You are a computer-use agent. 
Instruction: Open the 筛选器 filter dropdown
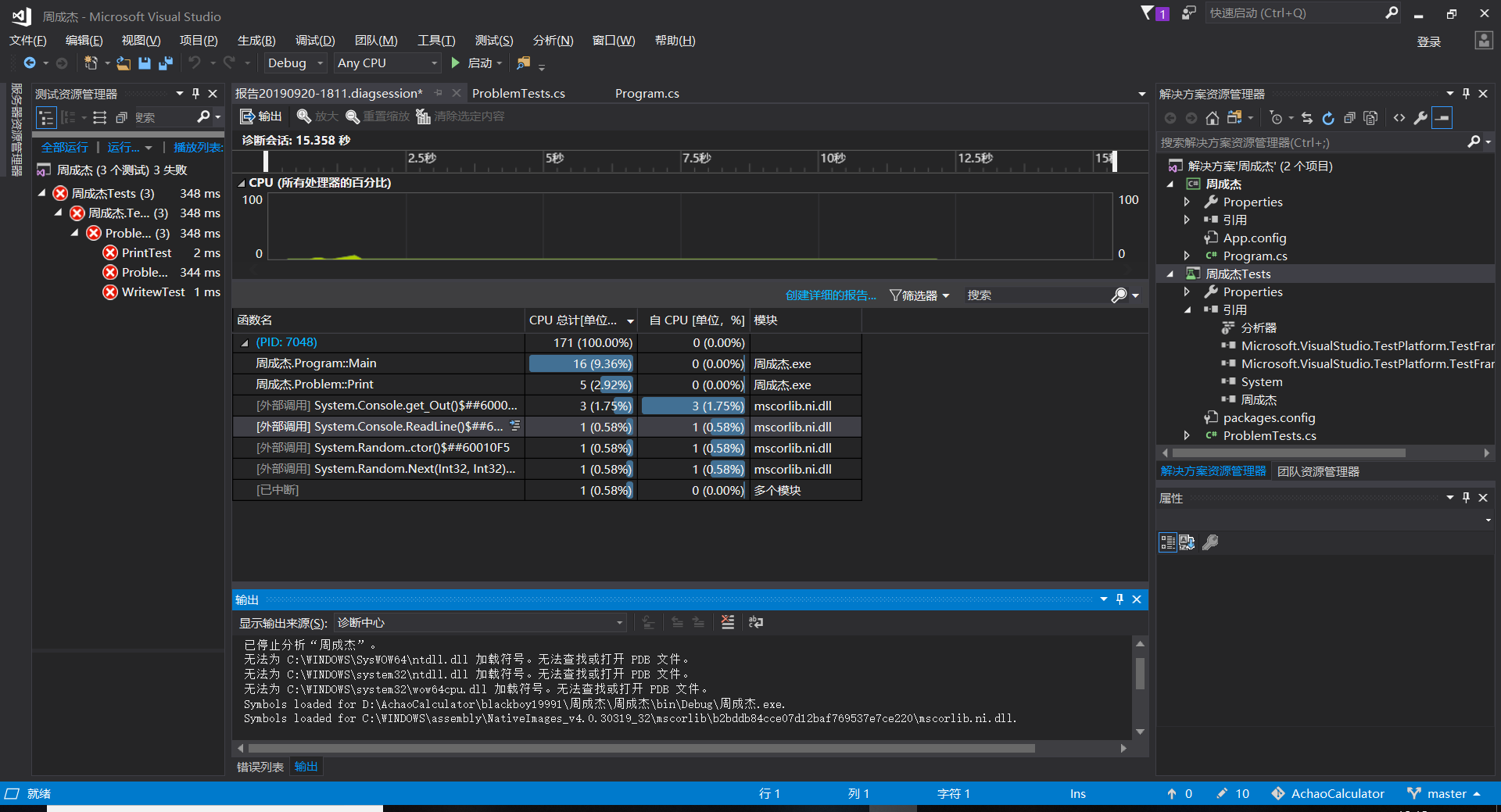click(x=919, y=295)
